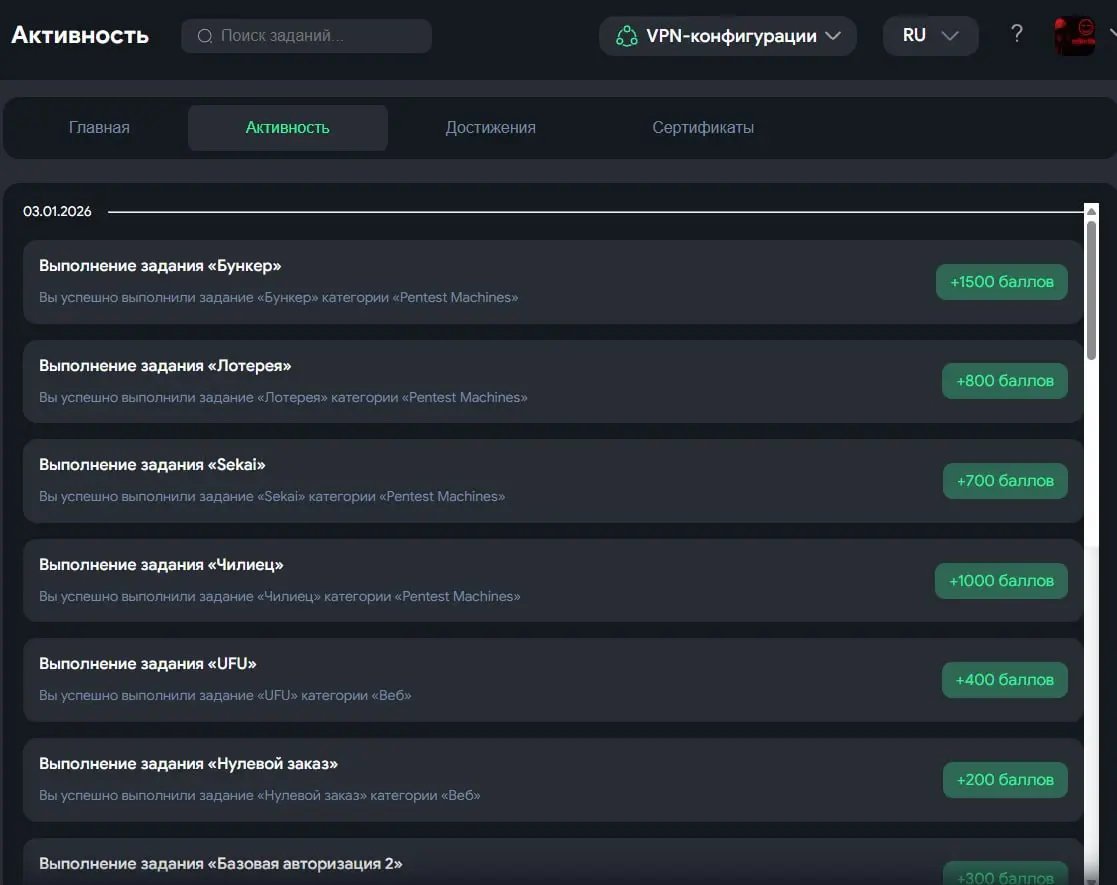Viewport: 1117px width, 885px height.
Task: Click the Лотерея Pentest Machines description text
Action: pyautogui.click(x=284, y=397)
